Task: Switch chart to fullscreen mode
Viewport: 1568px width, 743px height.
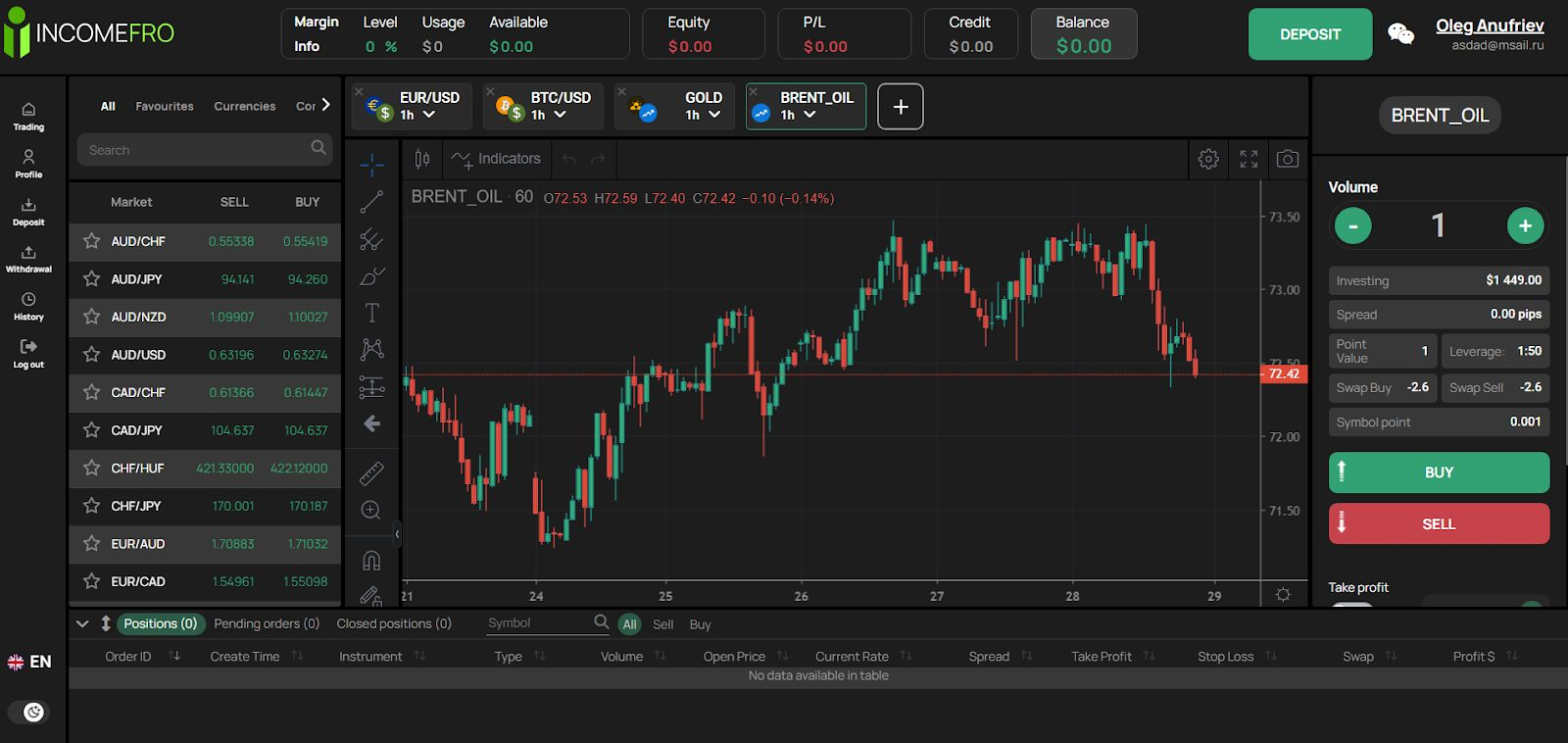Action: click(x=1249, y=159)
